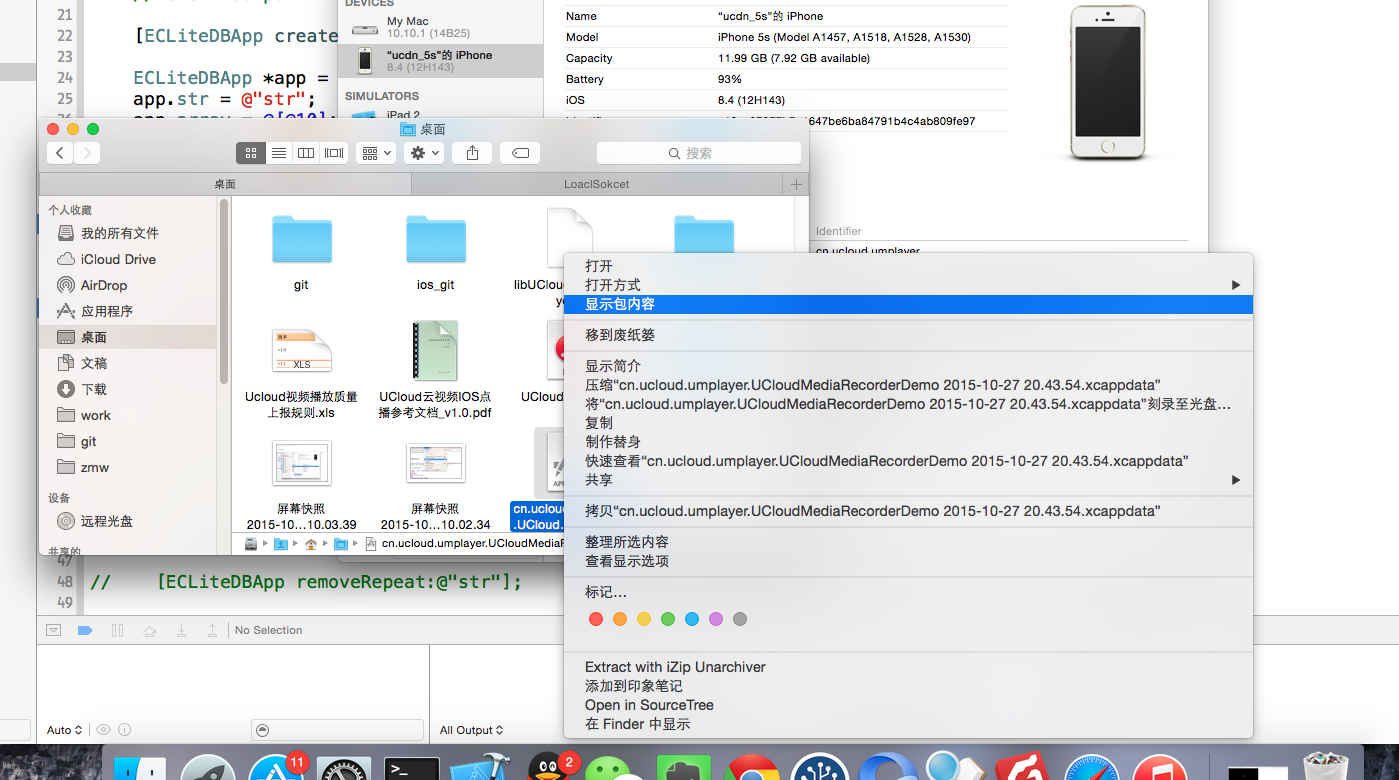The width and height of the screenshot is (1399, 780).
Task: Choose 整理所选内容 menu item
Action: [x=627, y=542]
